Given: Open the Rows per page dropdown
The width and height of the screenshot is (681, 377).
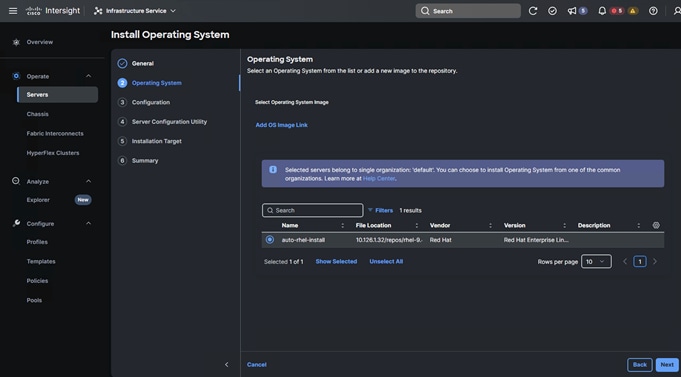Looking at the screenshot, I should [x=596, y=261].
